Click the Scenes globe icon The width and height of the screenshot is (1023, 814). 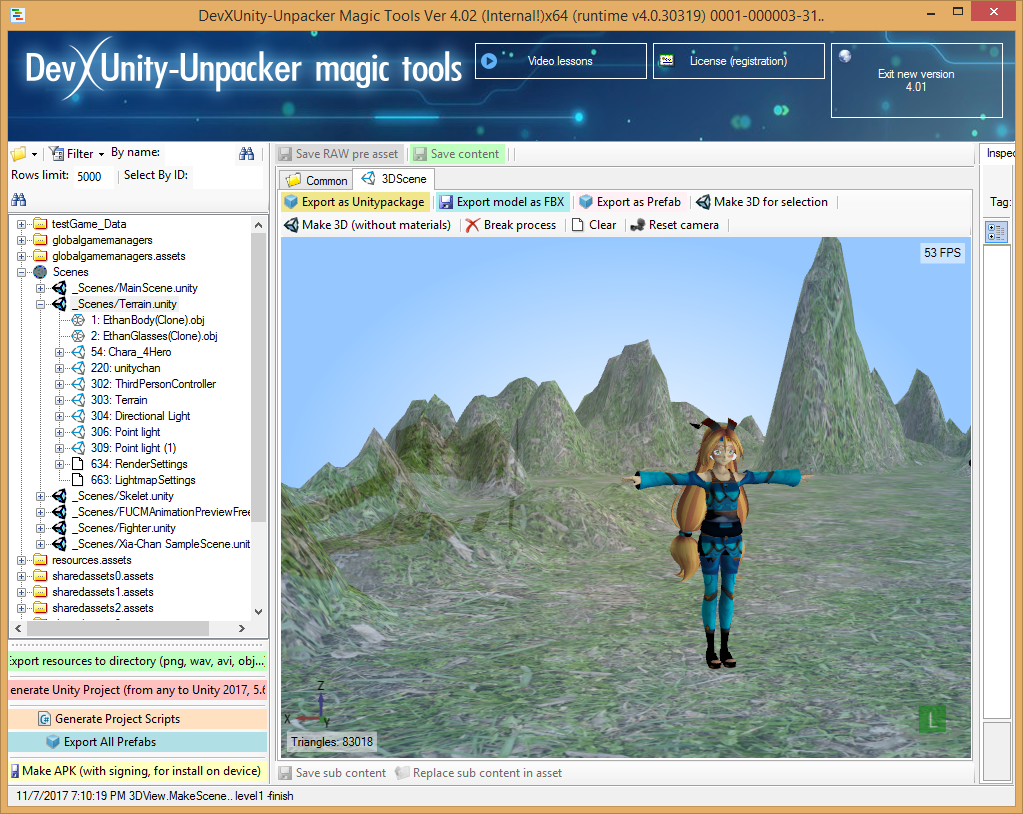coord(40,272)
